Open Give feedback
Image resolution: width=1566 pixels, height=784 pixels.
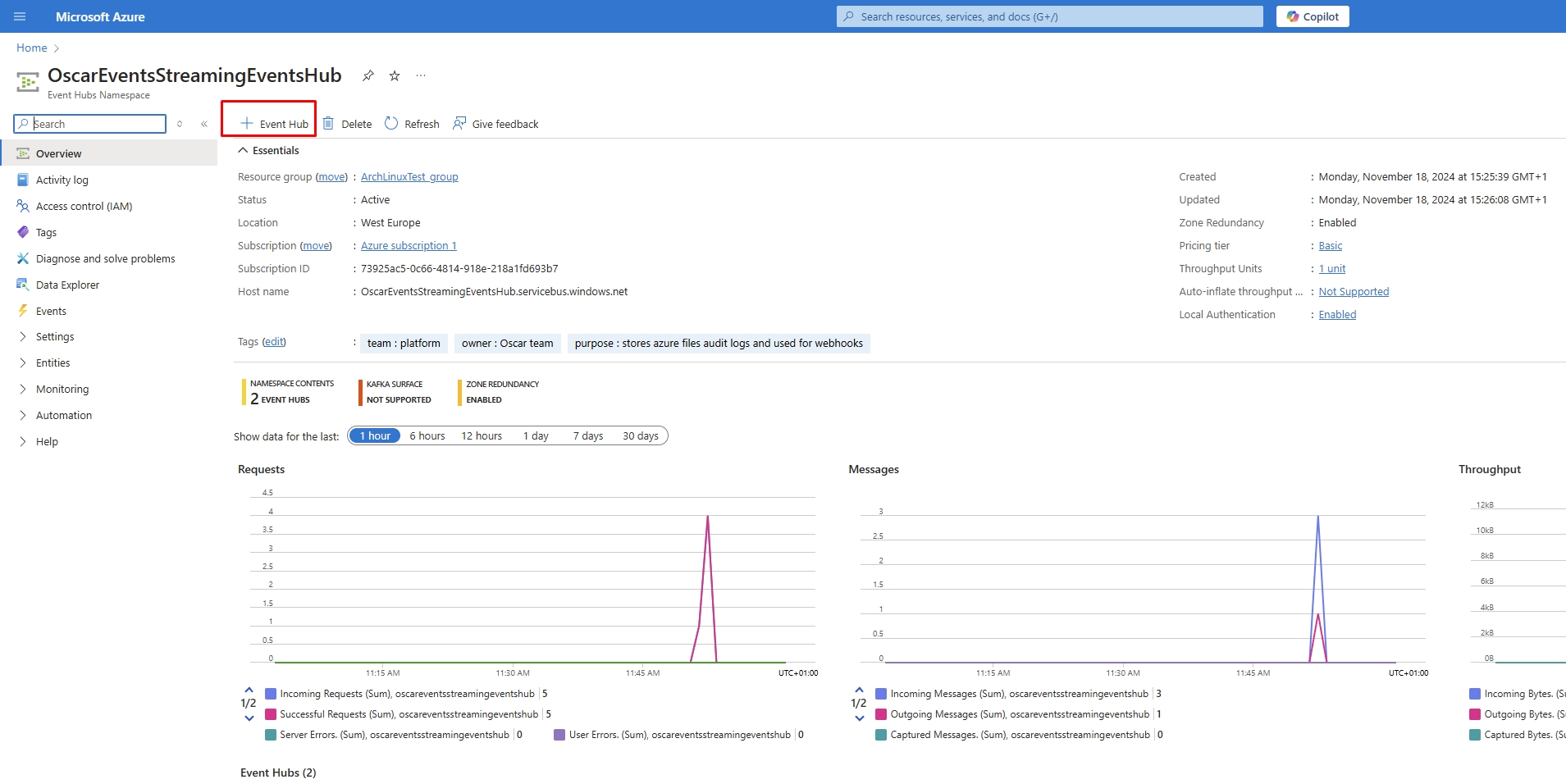click(x=495, y=124)
